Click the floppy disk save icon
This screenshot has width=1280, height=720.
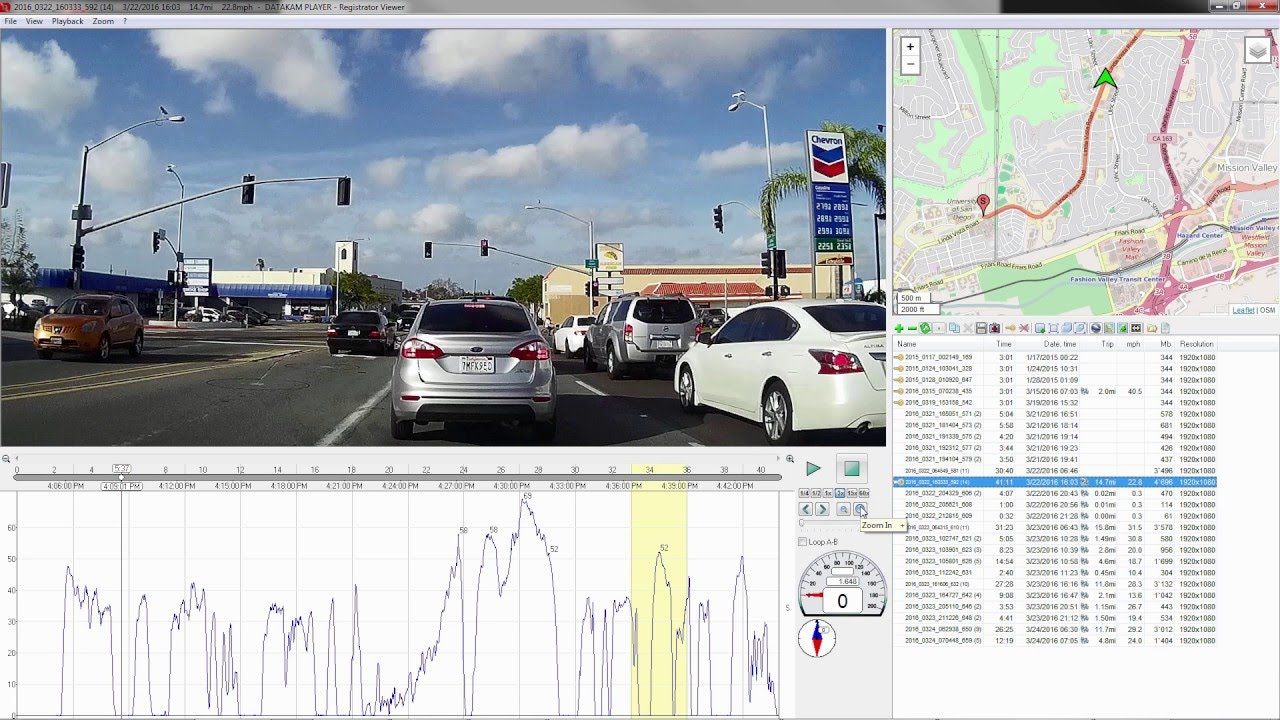(x=981, y=328)
